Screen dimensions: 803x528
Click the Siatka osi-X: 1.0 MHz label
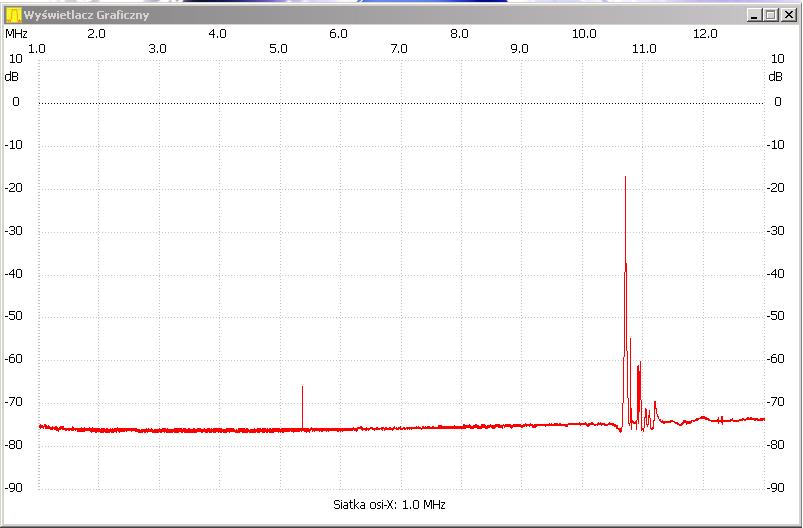coord(389,505)
